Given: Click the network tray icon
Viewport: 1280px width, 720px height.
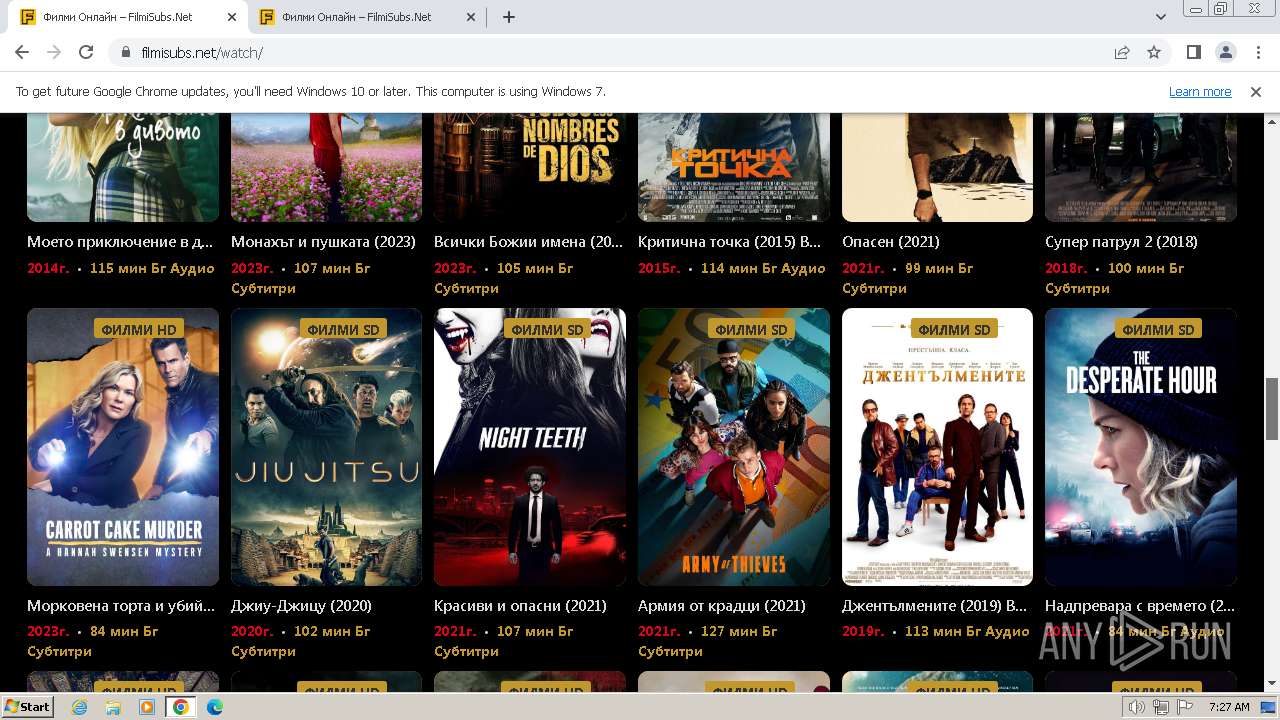Looking at the screenshot, I should coord(1160,707).
